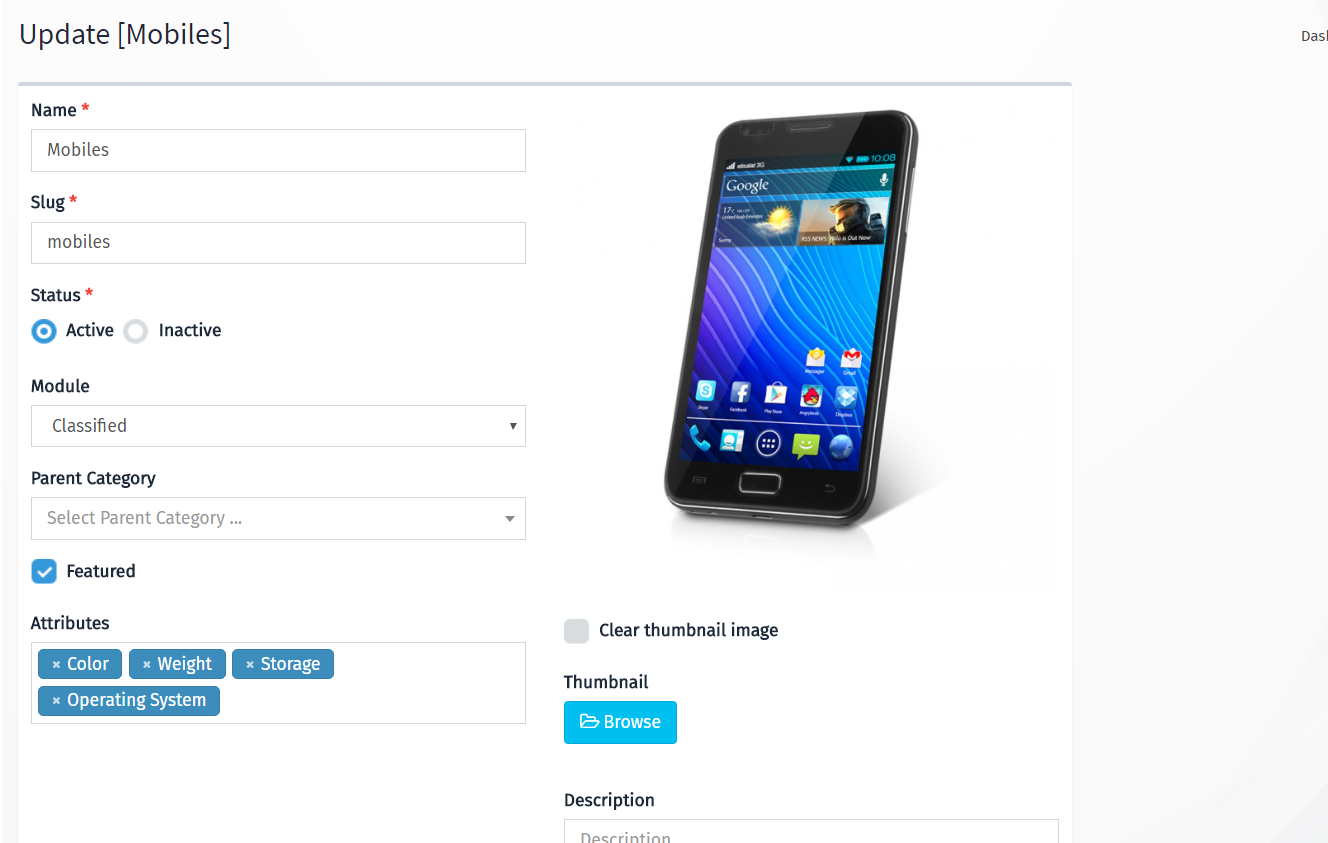Select the Active status radio button
The height and width of the screenshot is (843, 1328).
click(44, 331)
